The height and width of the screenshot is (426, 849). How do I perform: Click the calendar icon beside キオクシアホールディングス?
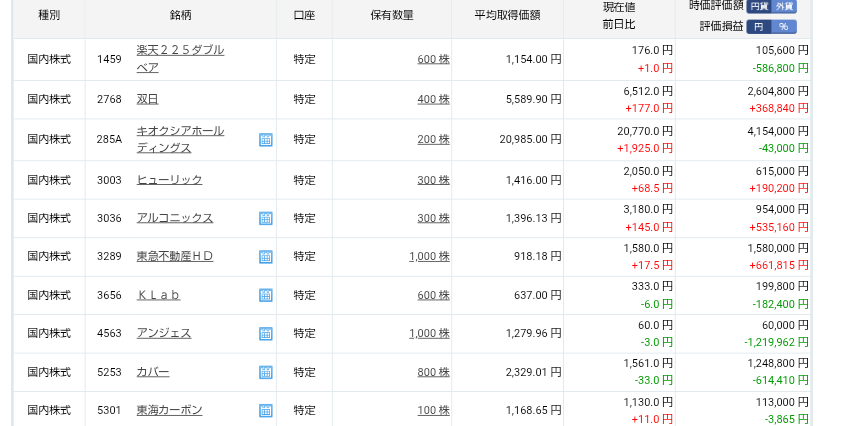(x=265, y=140)
